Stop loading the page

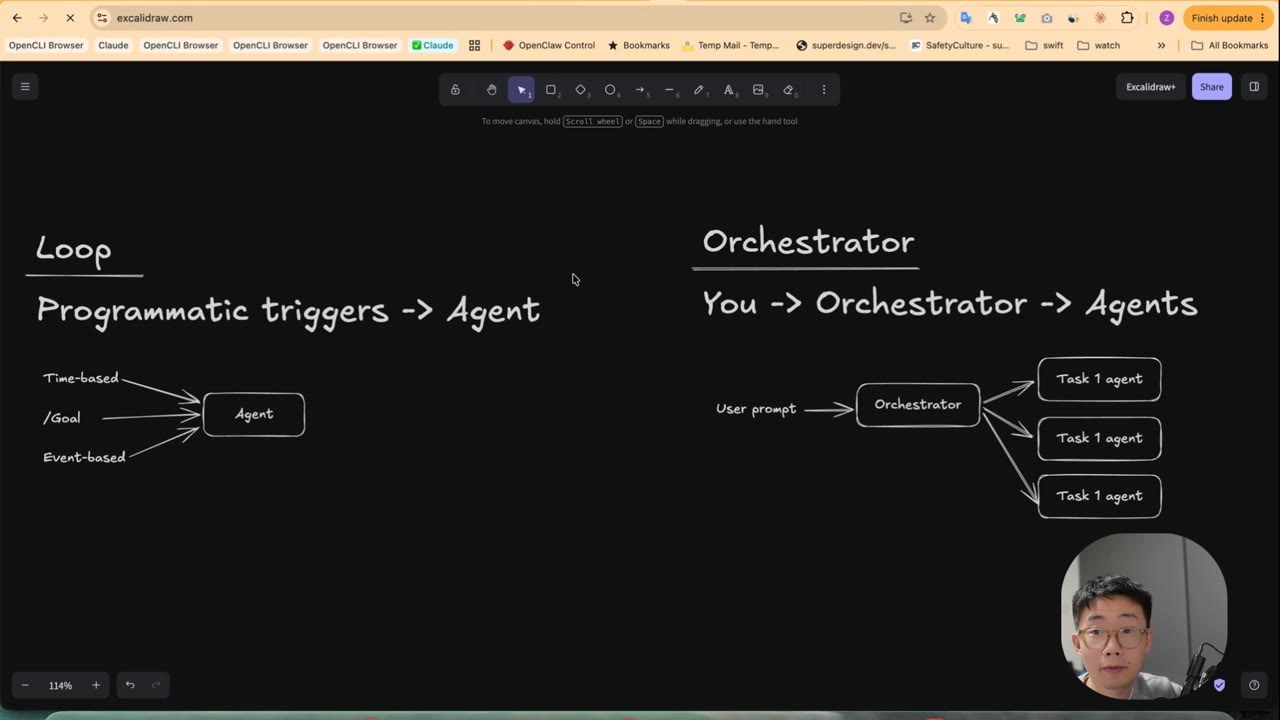(70, 18)
